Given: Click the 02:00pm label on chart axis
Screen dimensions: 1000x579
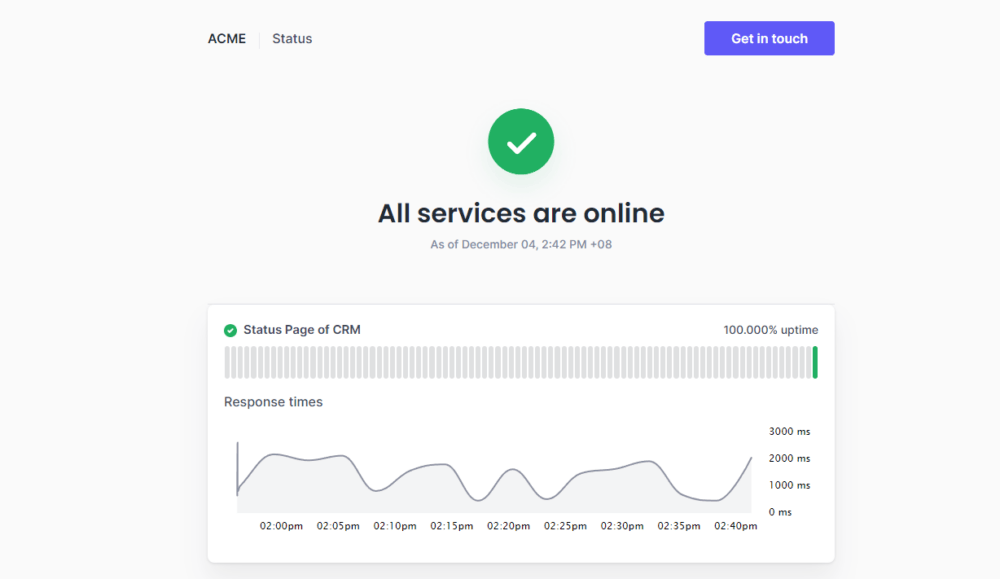Looking at the screenshot, I should [281, 526].
